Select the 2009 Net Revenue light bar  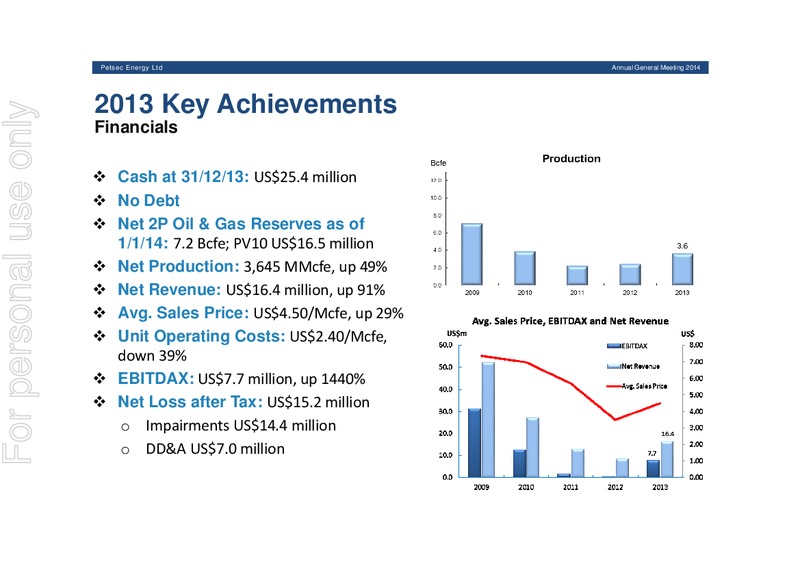pos(488,420)
